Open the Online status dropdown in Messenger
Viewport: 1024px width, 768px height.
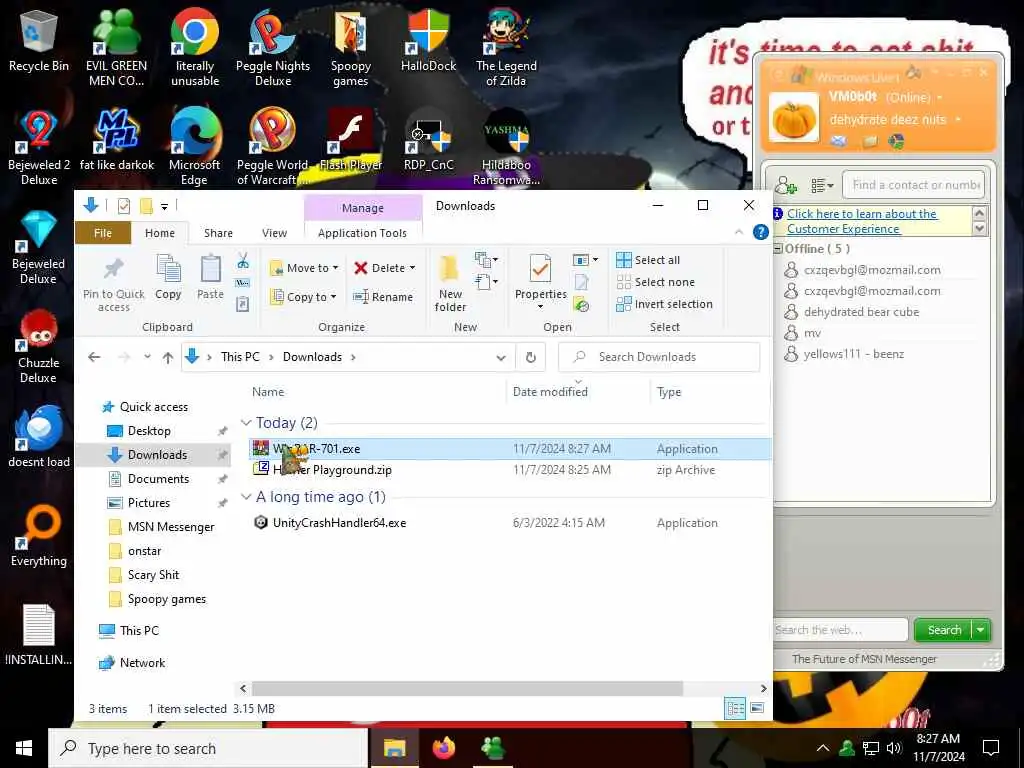(940, 98)
